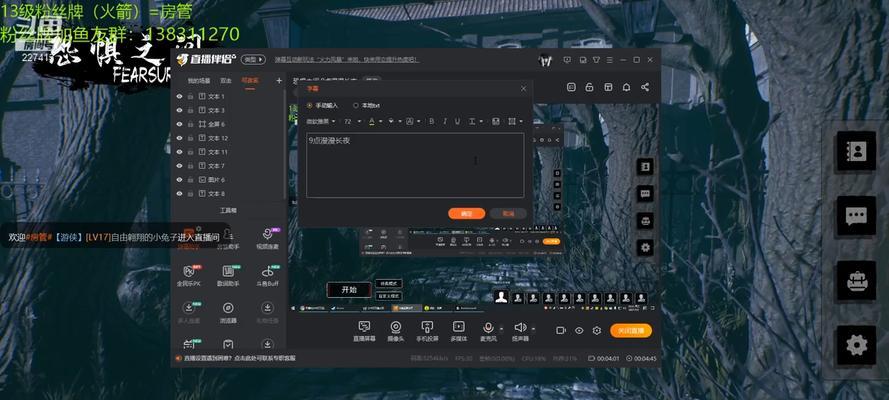This screenshot has width=889, height=400.
Task: Switch to the 双击 tab
Action: [x=226, y=80]
